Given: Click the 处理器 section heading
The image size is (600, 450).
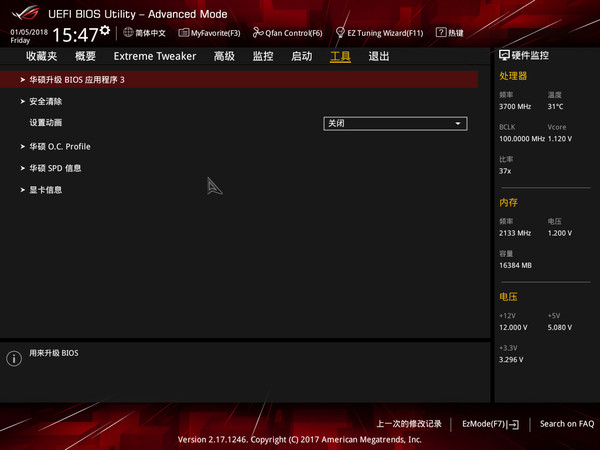Looking at the screenshot, I should click(x=513, y=76).
